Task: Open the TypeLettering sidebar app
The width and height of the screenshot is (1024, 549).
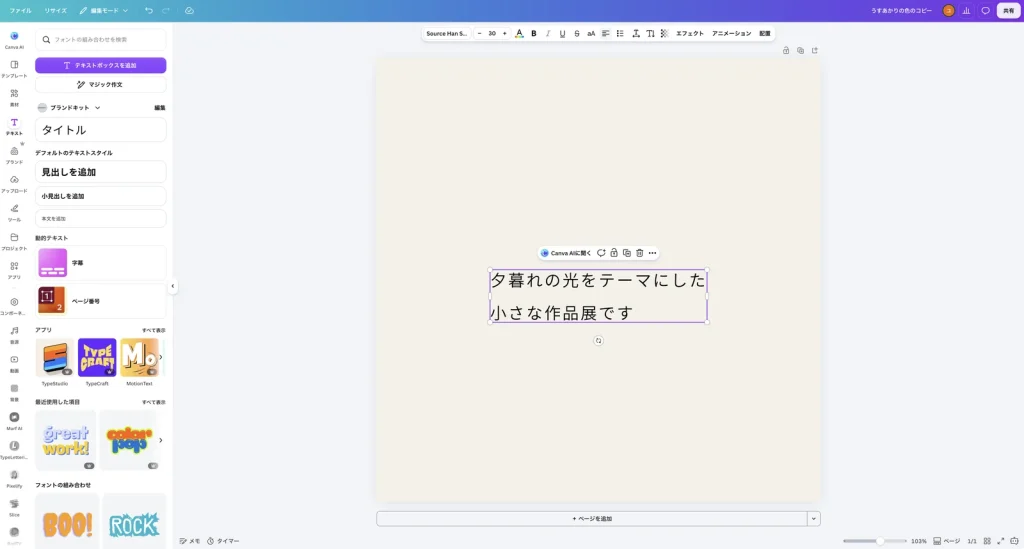Action: pos(14,449)
